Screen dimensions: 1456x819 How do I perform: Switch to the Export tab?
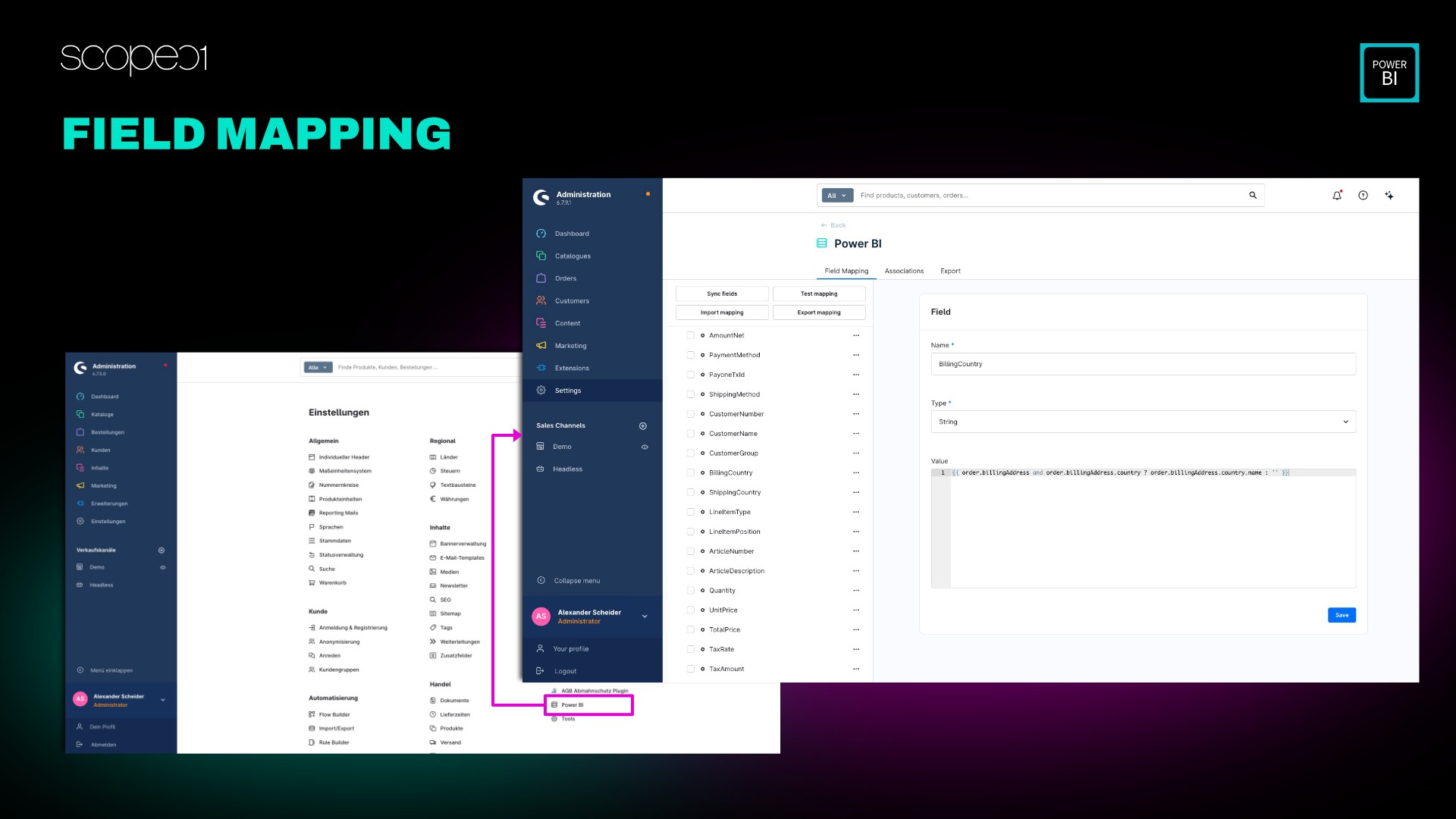(x=950, y=271)
